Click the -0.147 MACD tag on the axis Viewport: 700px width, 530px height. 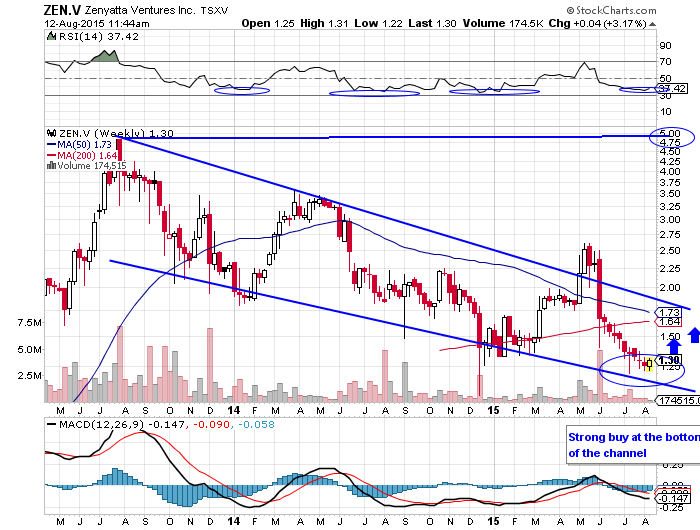coord(672,498)
